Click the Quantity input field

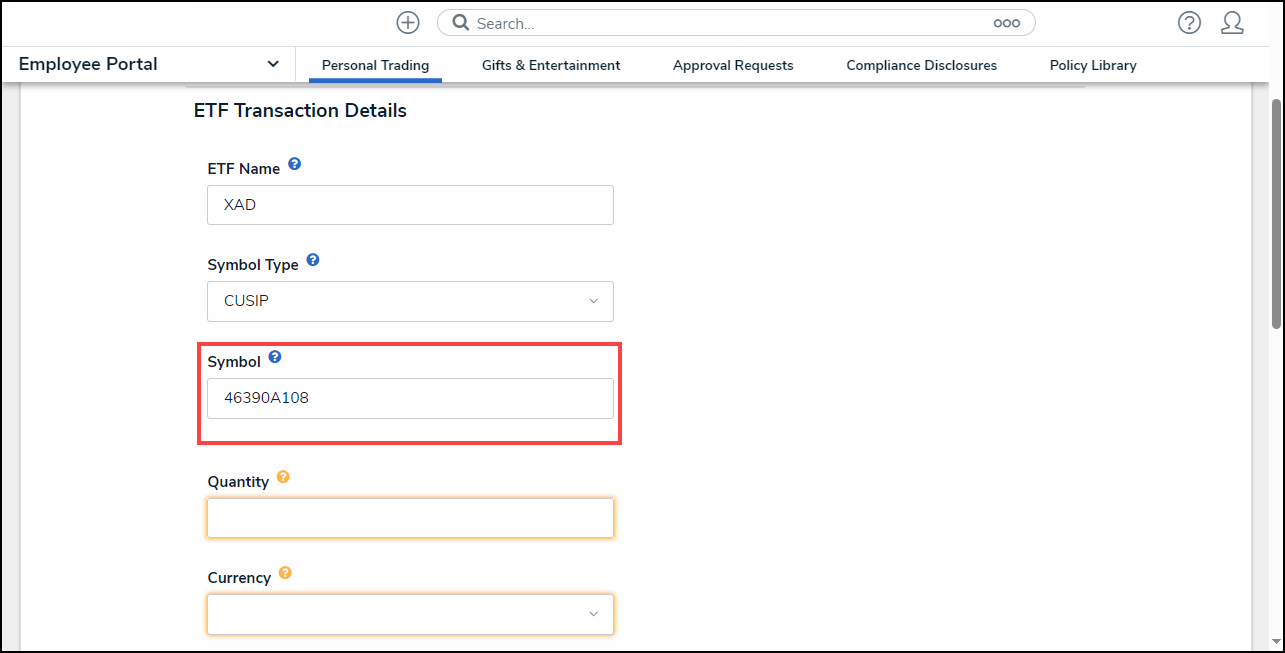[410, 518]
